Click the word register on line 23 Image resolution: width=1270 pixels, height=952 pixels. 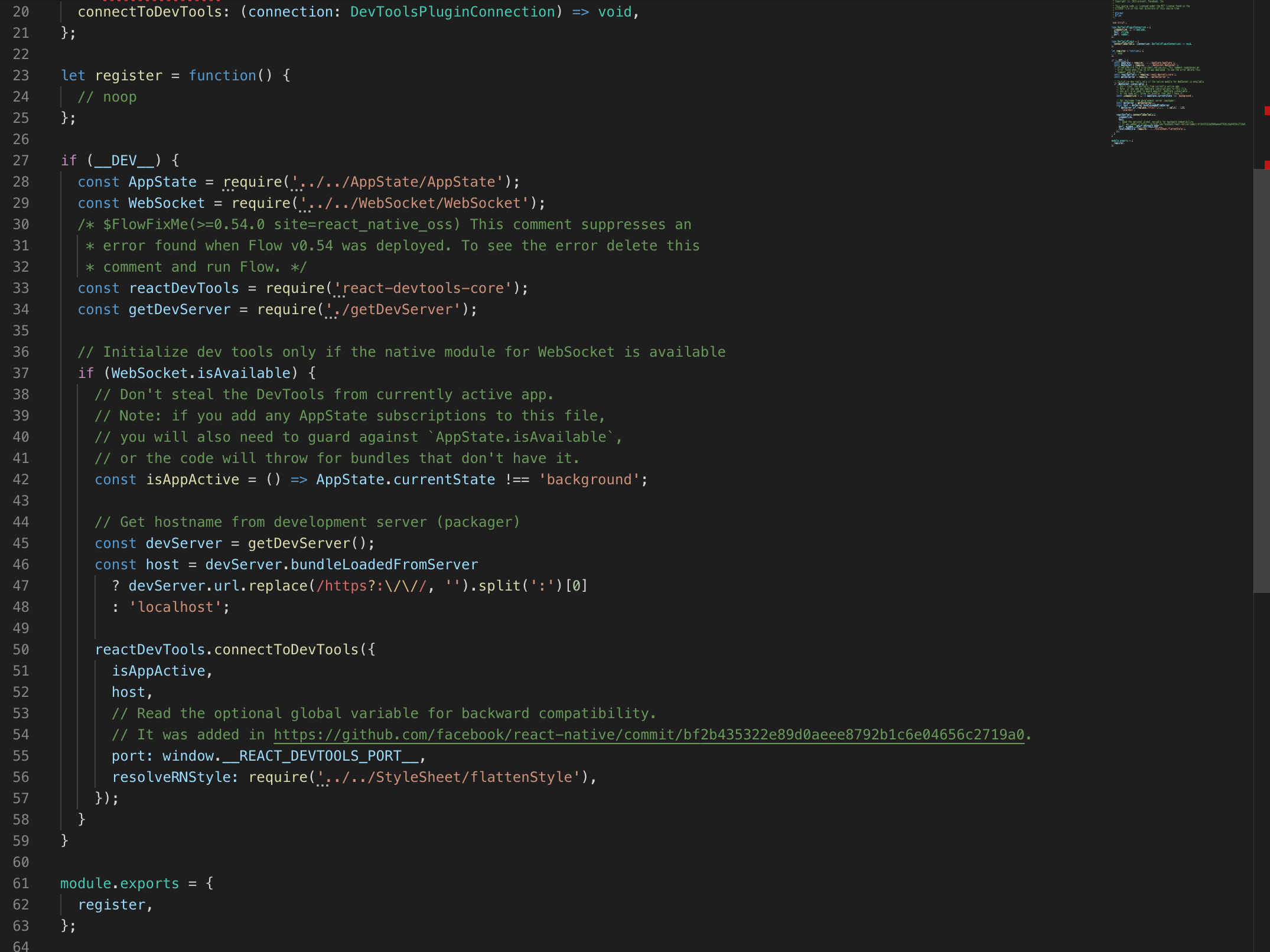(x=128, y=76)
